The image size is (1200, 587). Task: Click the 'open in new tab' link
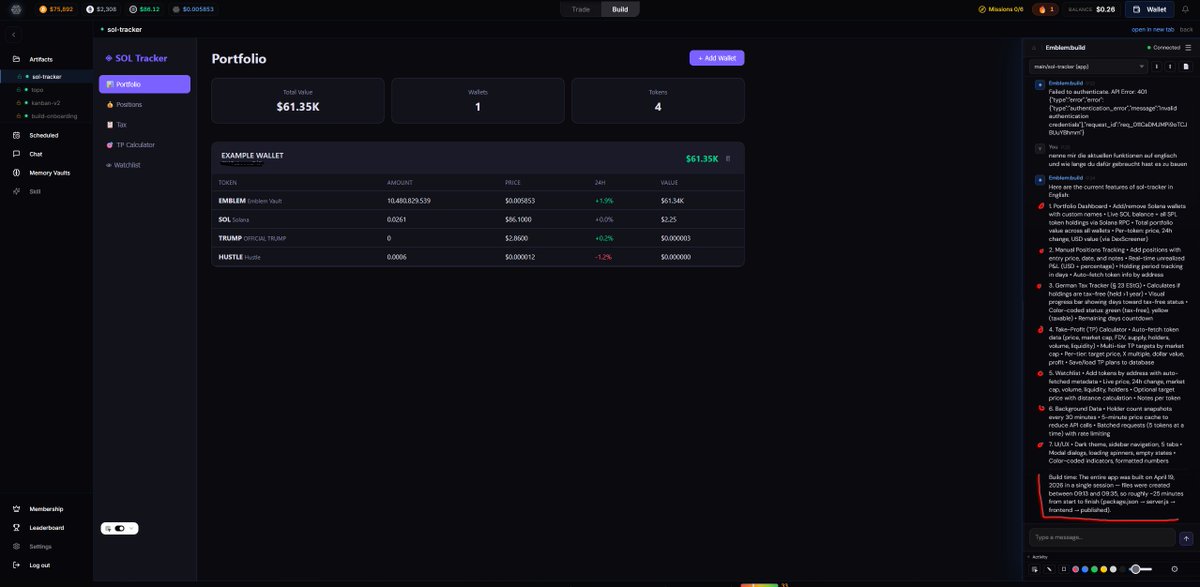click(1153, 29)
